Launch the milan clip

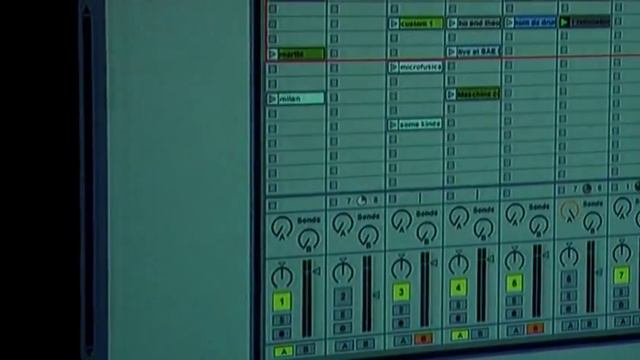tap(273, 98)
